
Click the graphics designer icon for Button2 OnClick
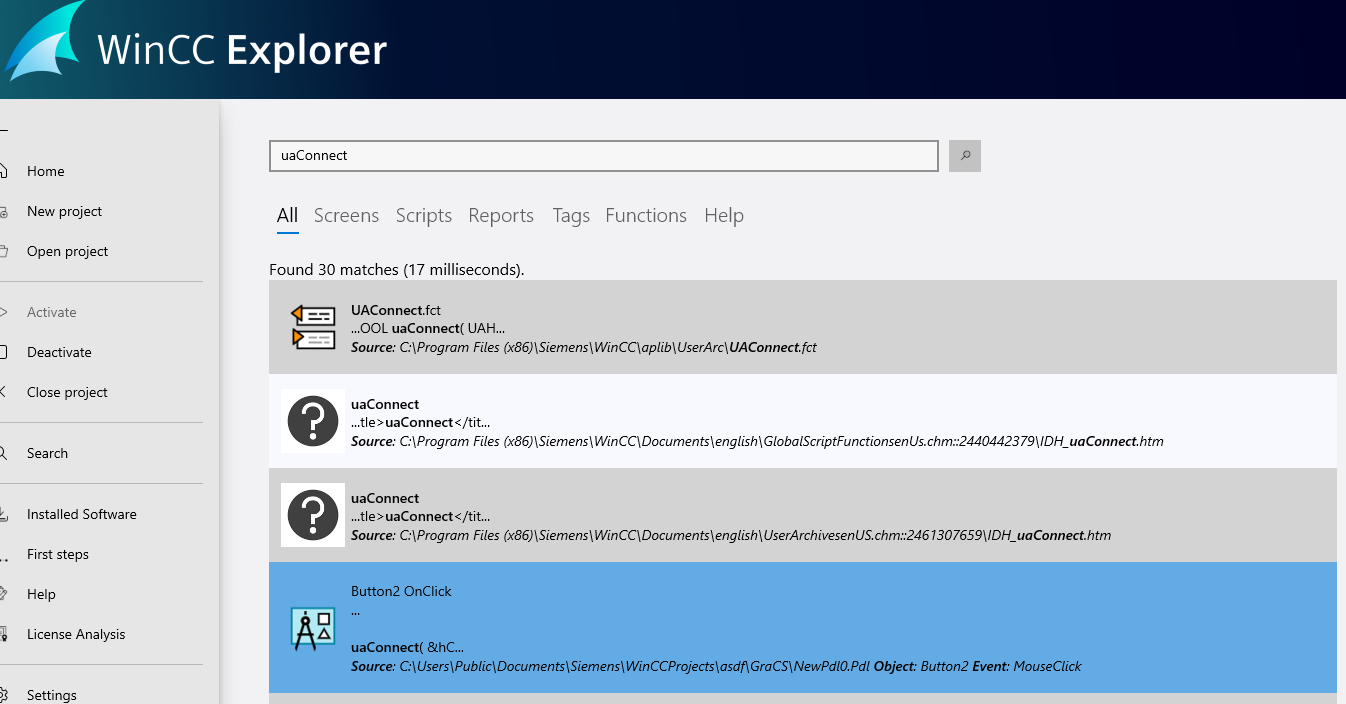click(x=313, y=629)
